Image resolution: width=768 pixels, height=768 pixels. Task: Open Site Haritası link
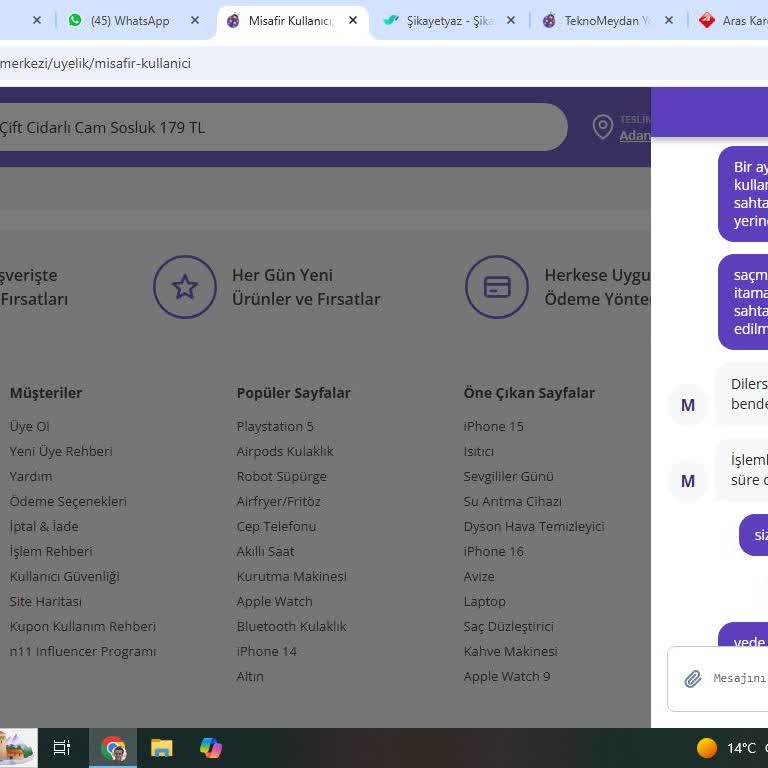[46, 601]
